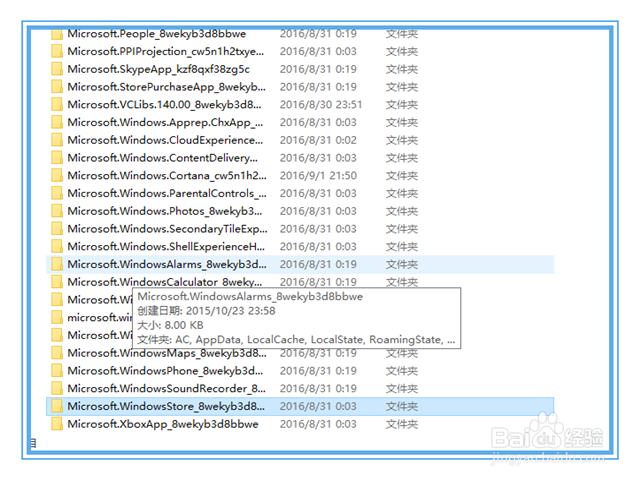Select Microsoft.Windows.ParentalControls_... name

click(167, 193)
